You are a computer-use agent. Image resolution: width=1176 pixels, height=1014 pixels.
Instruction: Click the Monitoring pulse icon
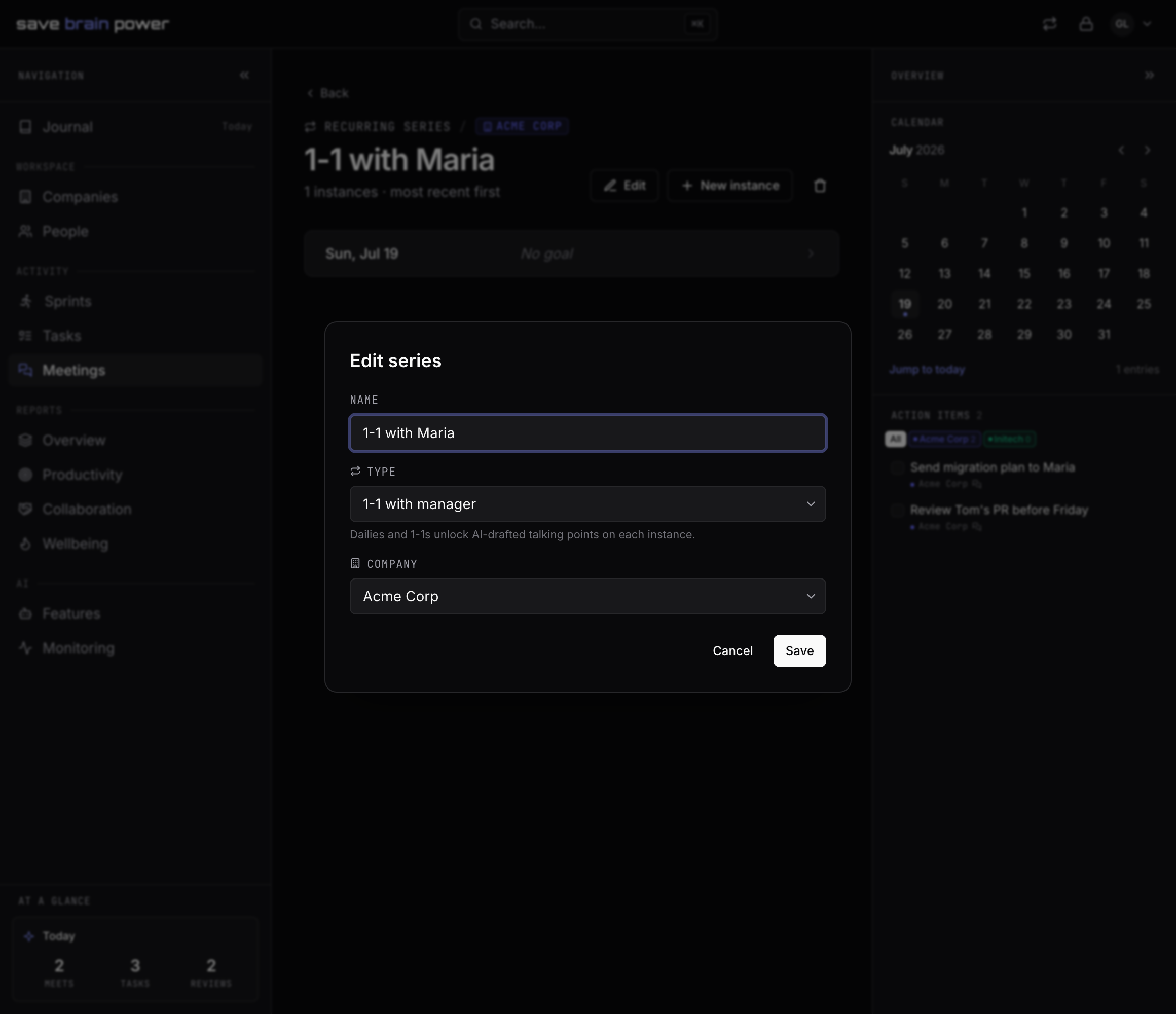(25, 648)
